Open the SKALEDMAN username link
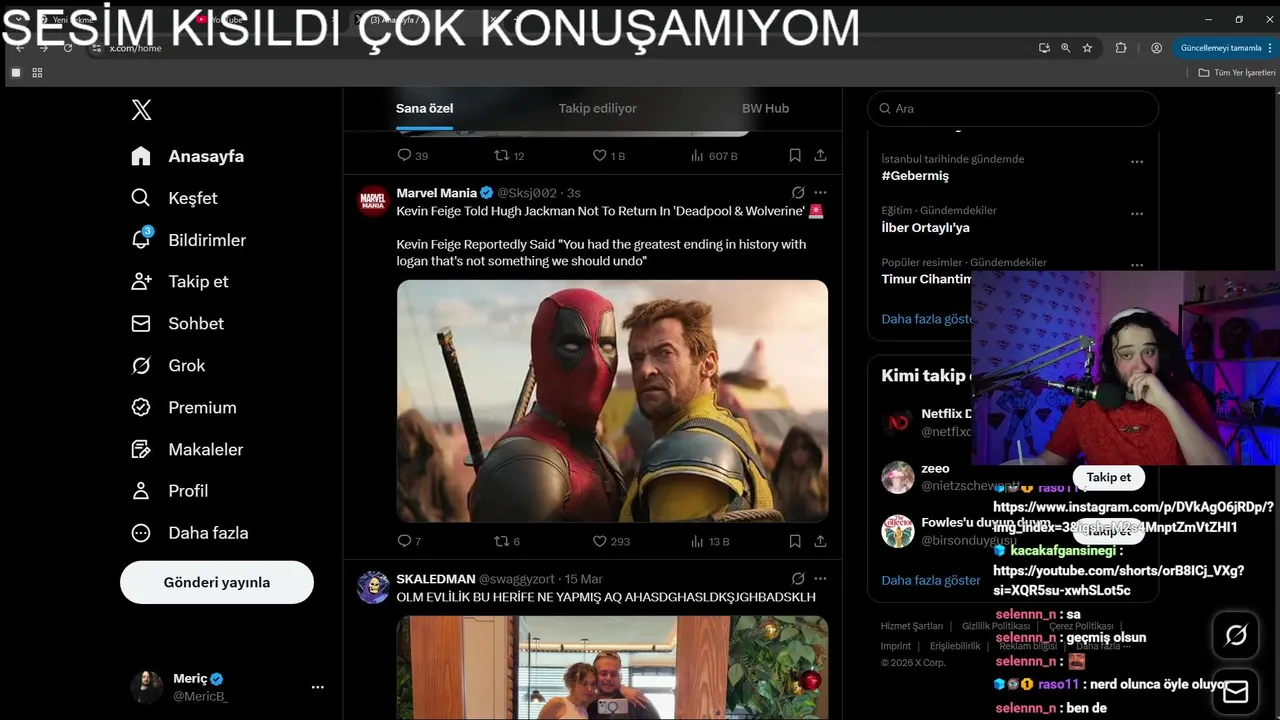 pos(435,579)
